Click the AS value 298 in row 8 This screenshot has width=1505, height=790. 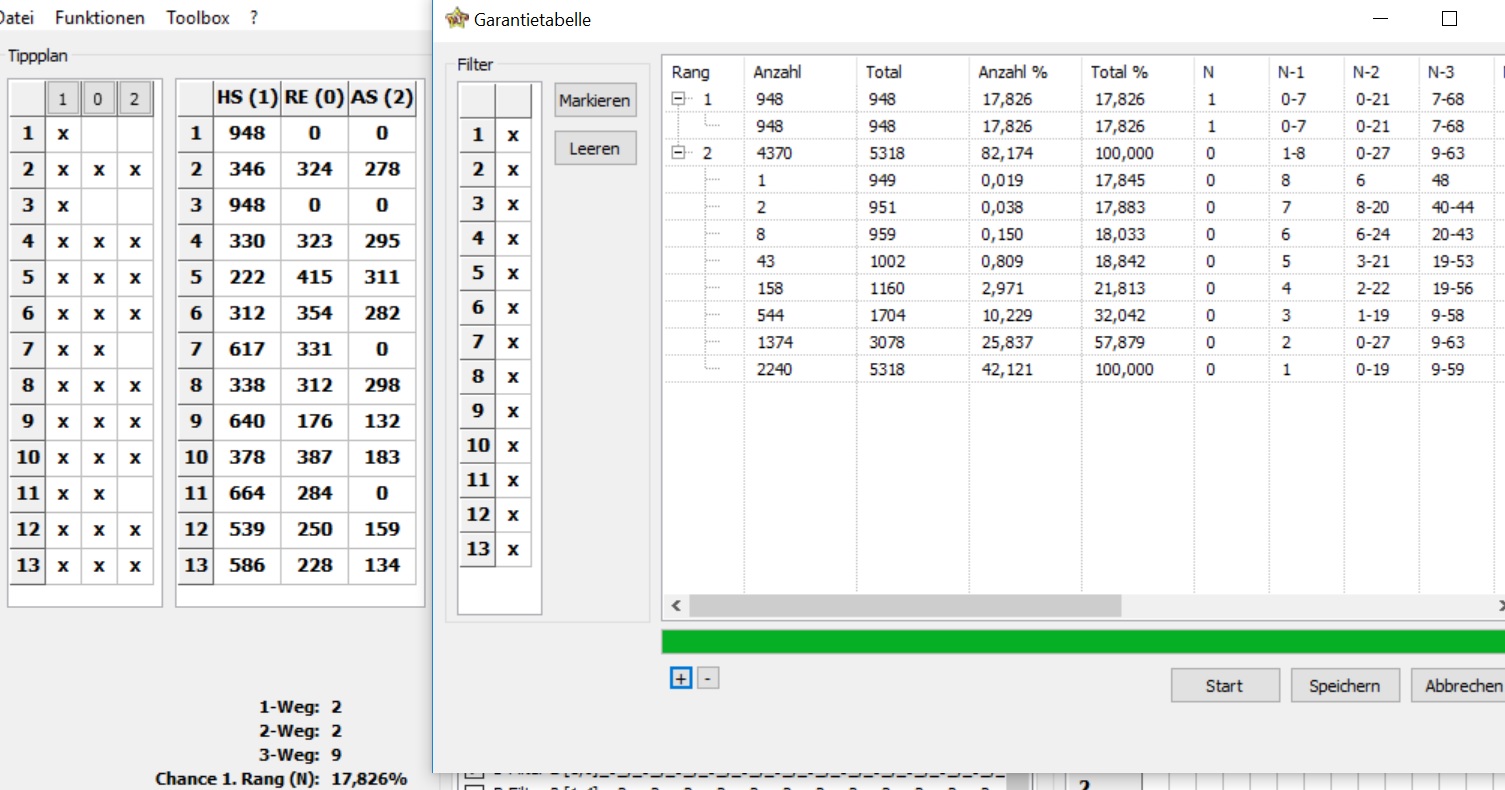click(382, 385)
